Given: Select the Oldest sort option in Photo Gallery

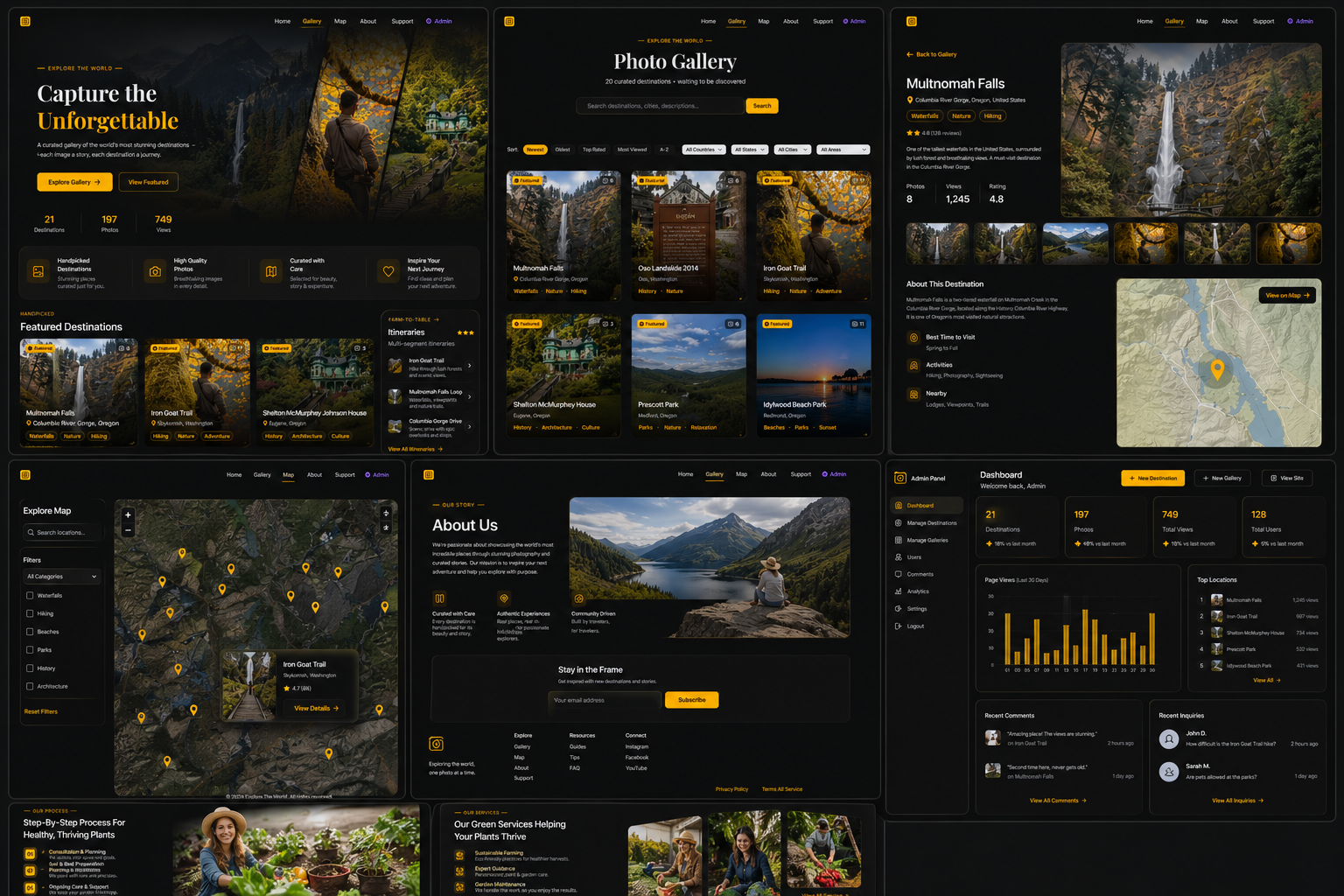Looking at the screenshot, I should coord(563,150).
